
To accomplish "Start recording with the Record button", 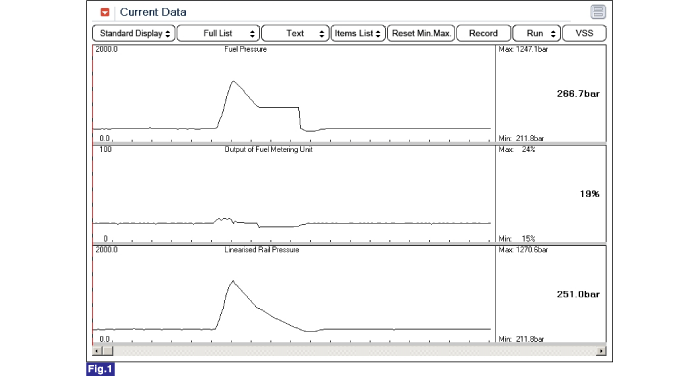I will [x=483, y=33].
